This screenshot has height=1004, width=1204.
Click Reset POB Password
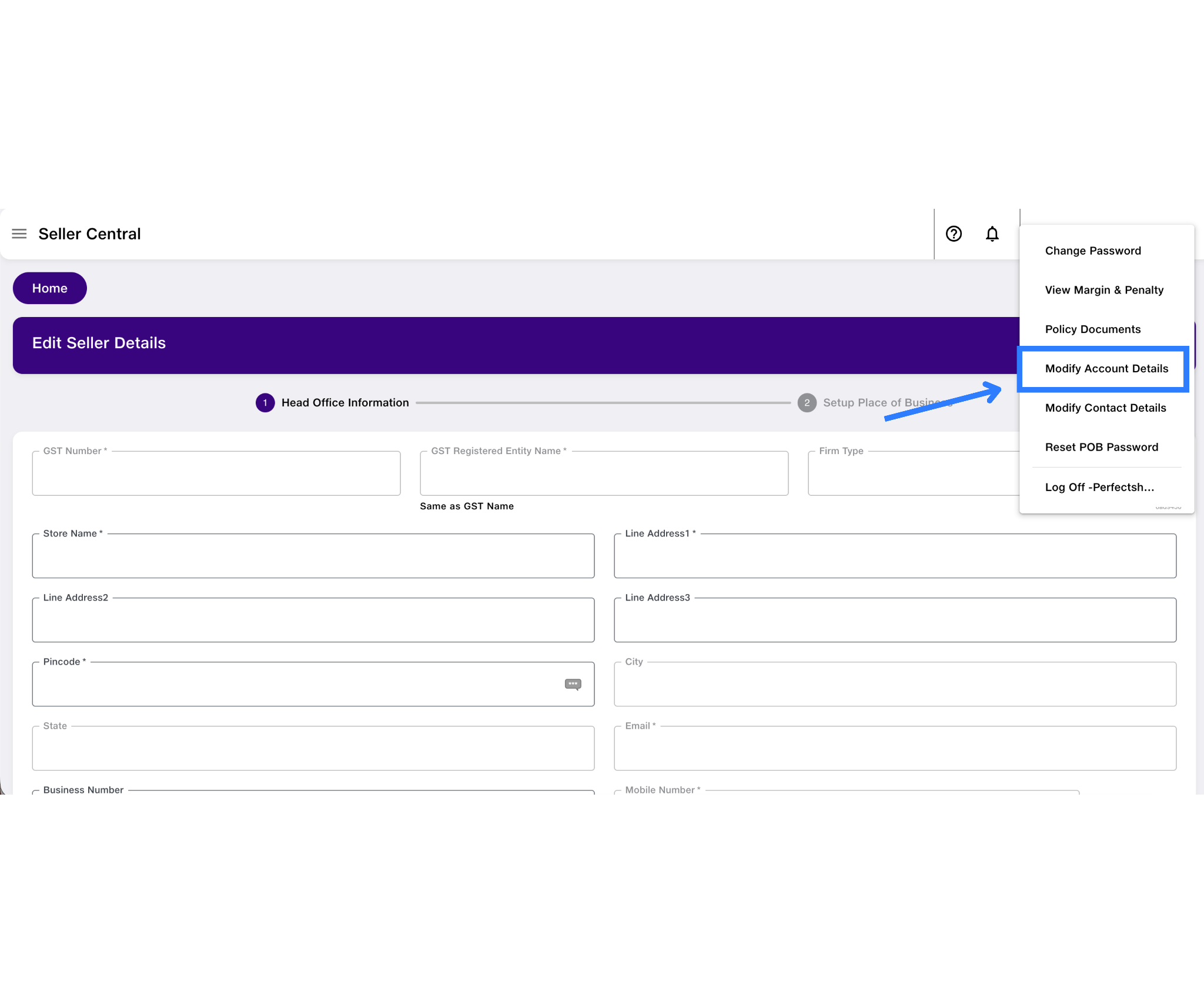[x=1101, y=447]
